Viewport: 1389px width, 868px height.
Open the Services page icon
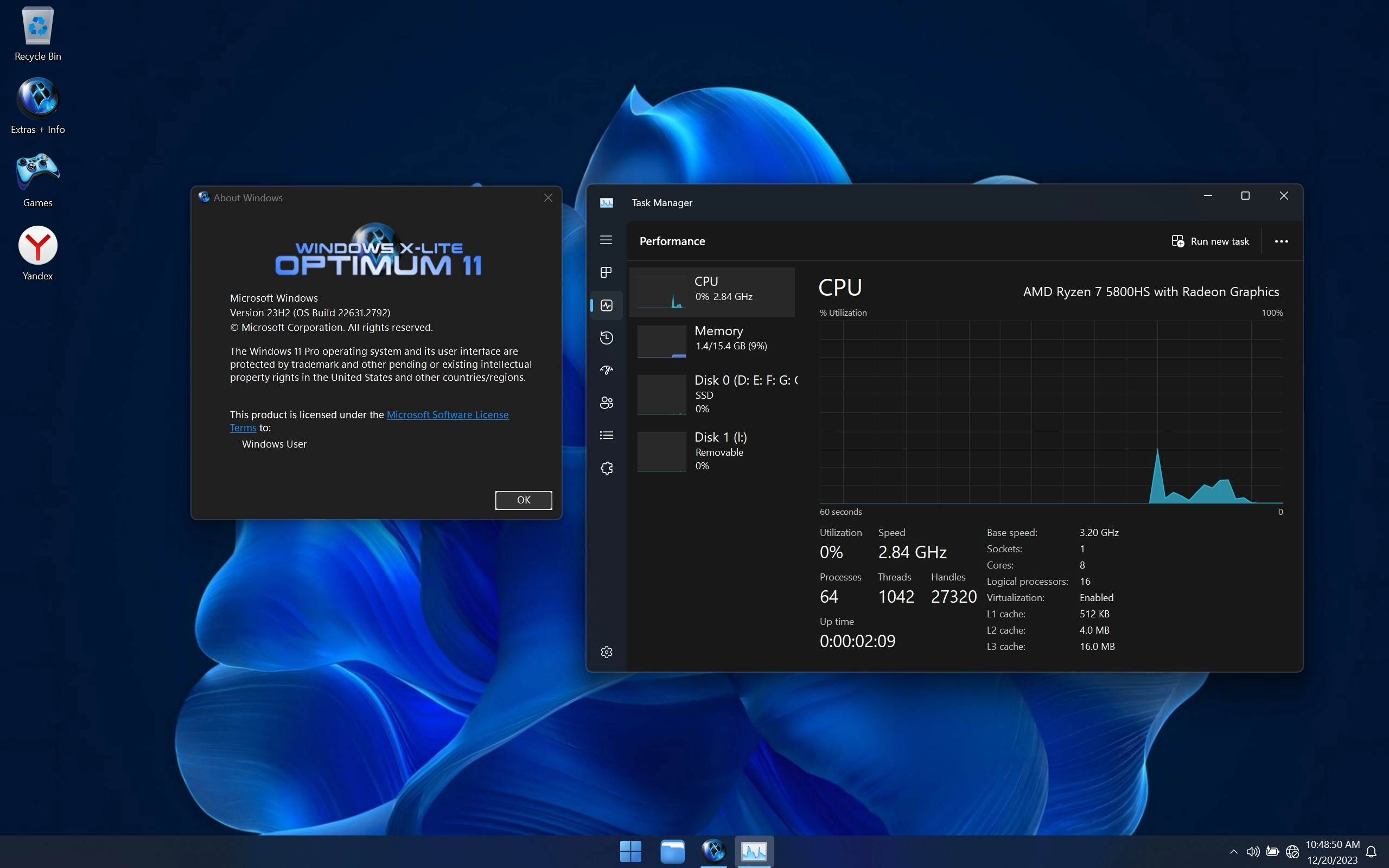[606, 468]
